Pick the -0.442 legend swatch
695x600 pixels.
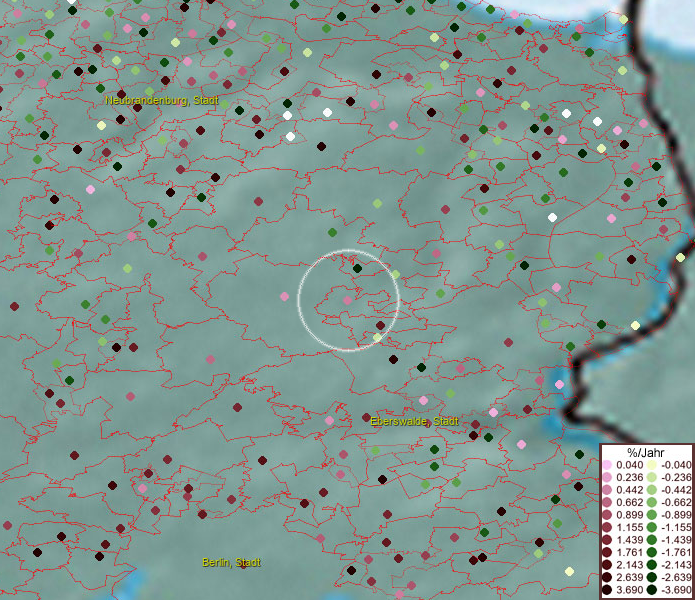click(652, 490)
